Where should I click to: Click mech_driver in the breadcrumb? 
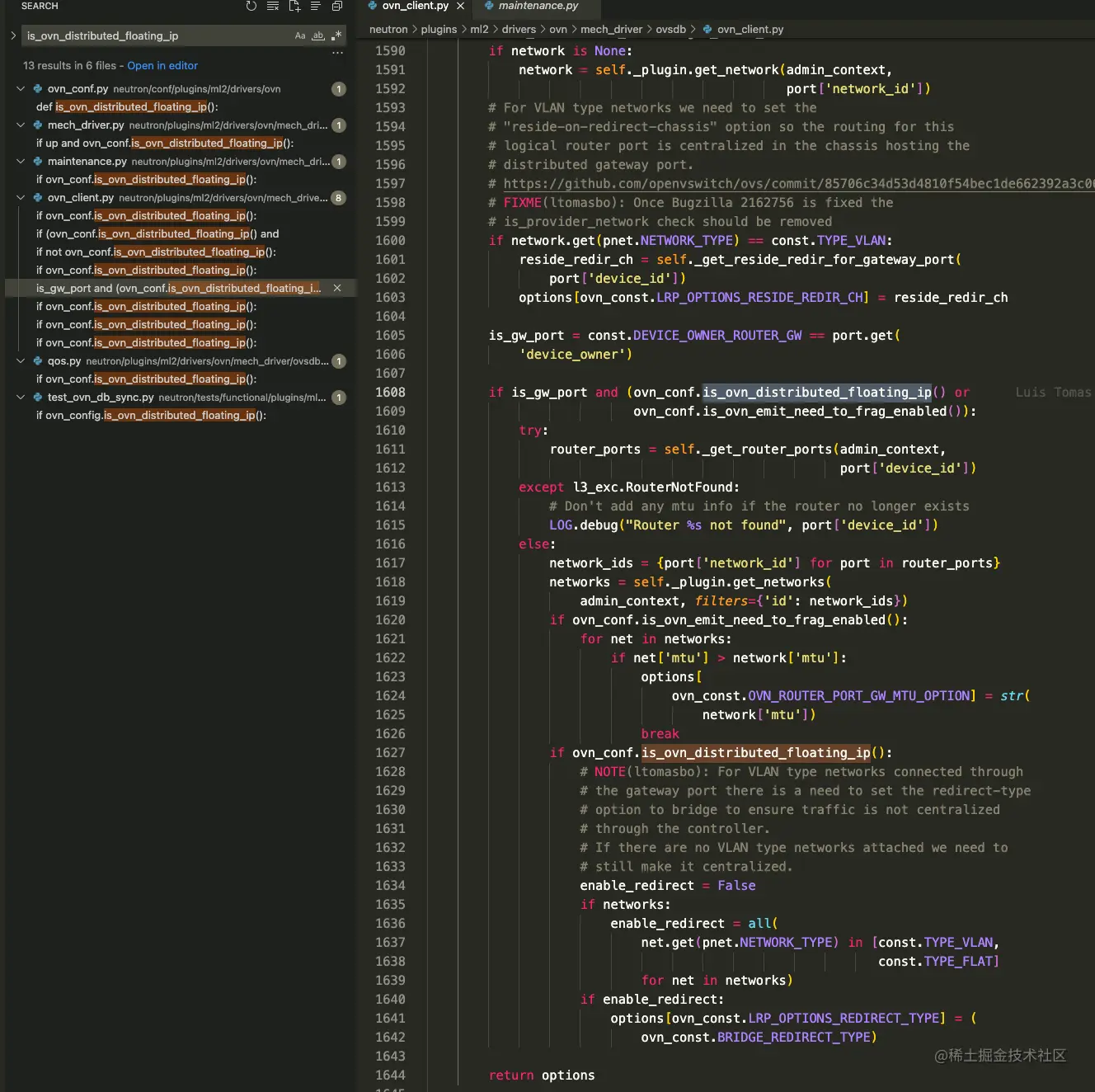pos(611,29)
